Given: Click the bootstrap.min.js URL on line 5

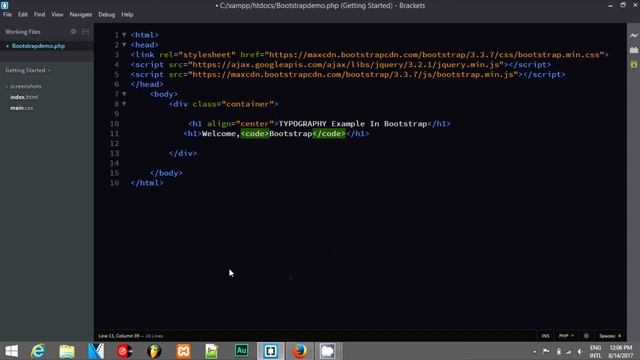Looking at the screenshot, I should point(353,75).
